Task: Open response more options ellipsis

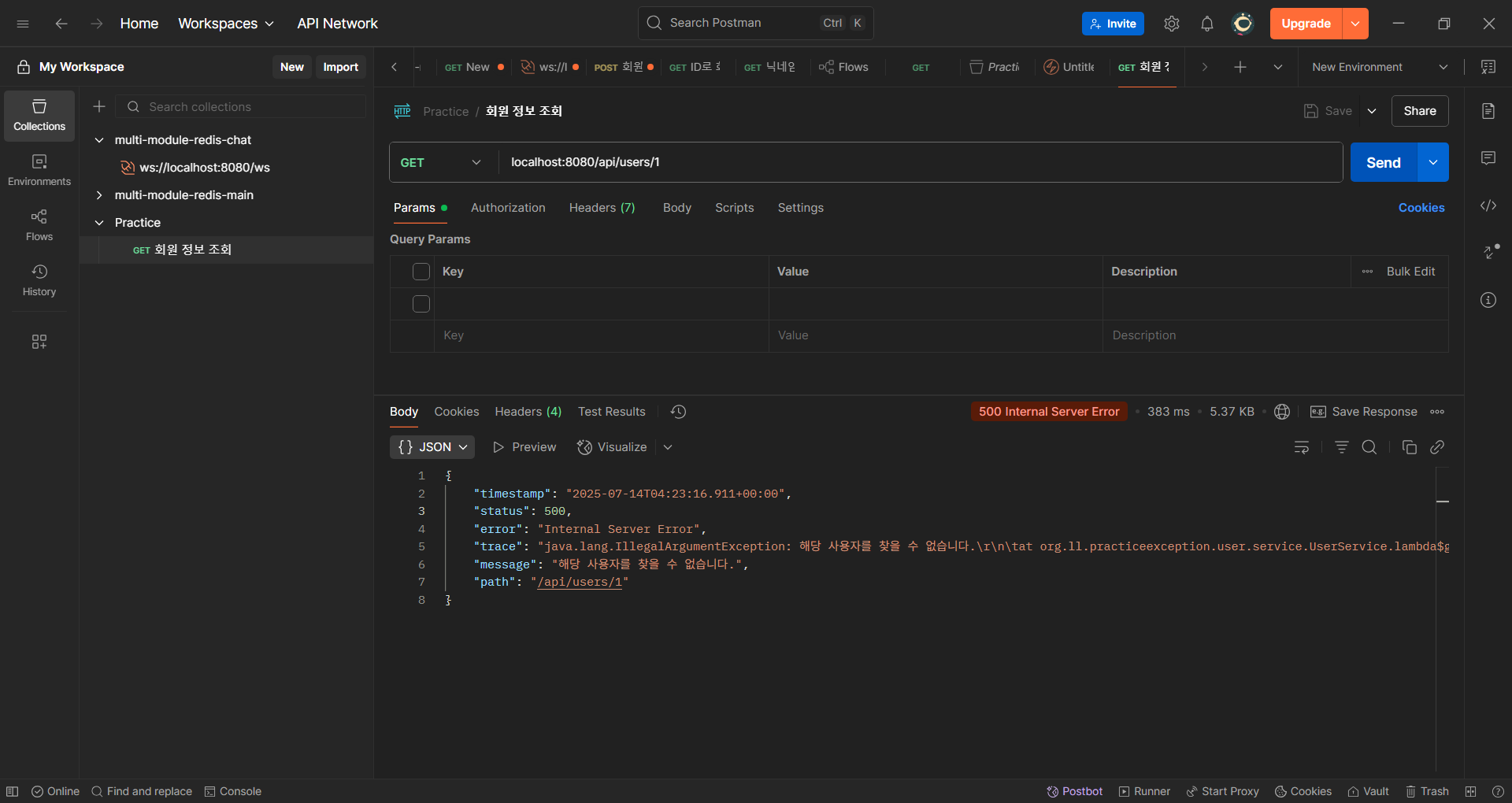Action: [x=1437, y=412]
